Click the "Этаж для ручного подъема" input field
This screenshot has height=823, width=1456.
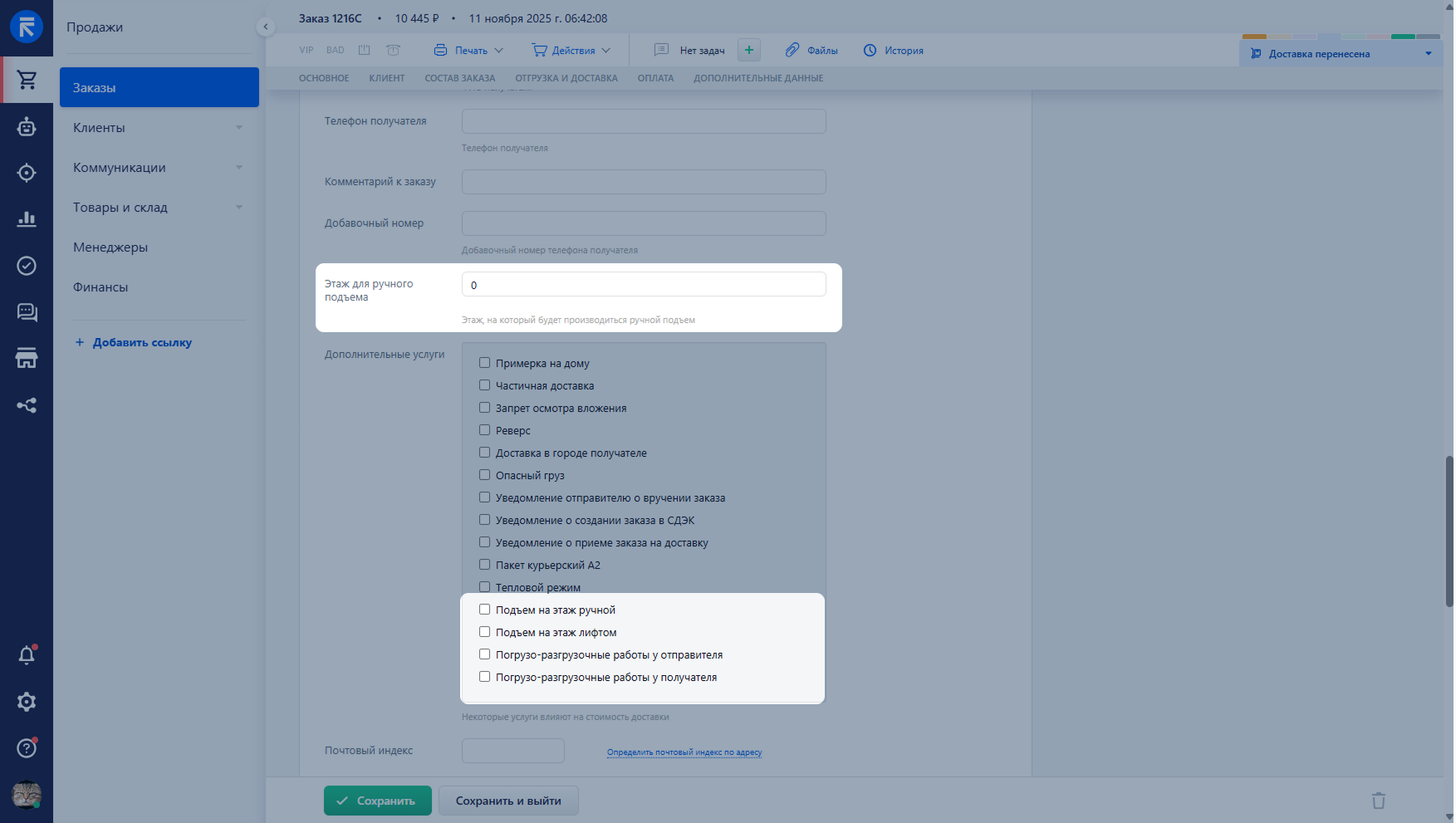tap(644, 285)
